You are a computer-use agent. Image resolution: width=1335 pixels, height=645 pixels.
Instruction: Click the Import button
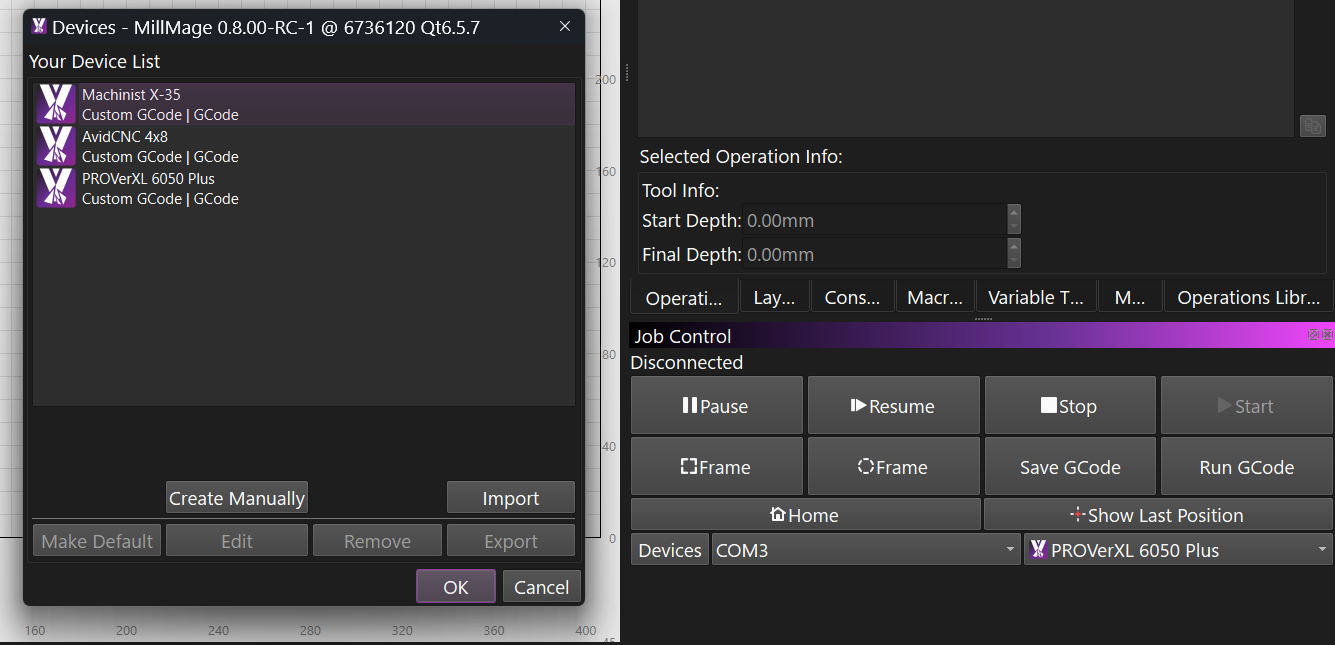point(511,498)
